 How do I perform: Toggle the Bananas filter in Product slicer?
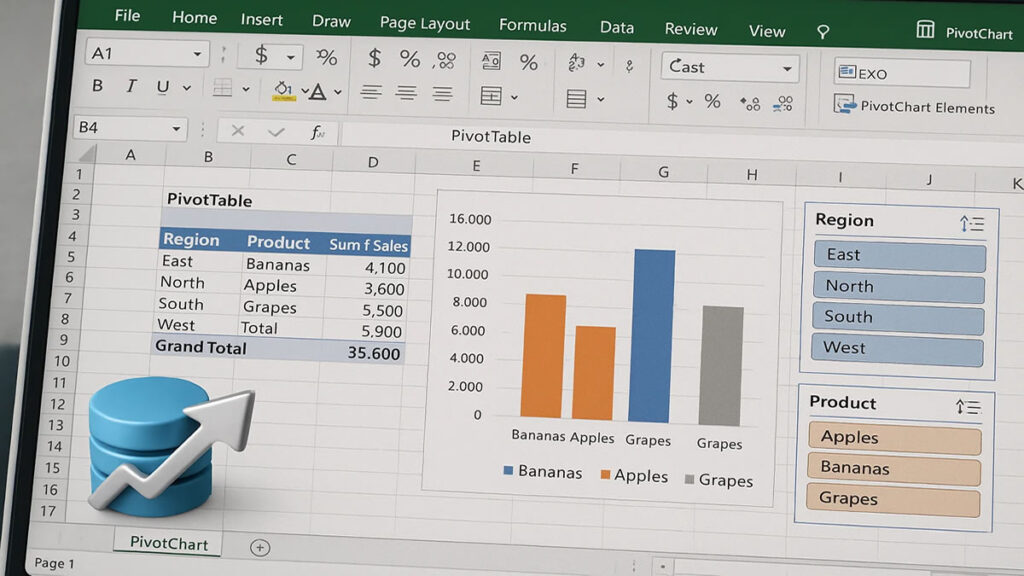click(x=894, y=468)
